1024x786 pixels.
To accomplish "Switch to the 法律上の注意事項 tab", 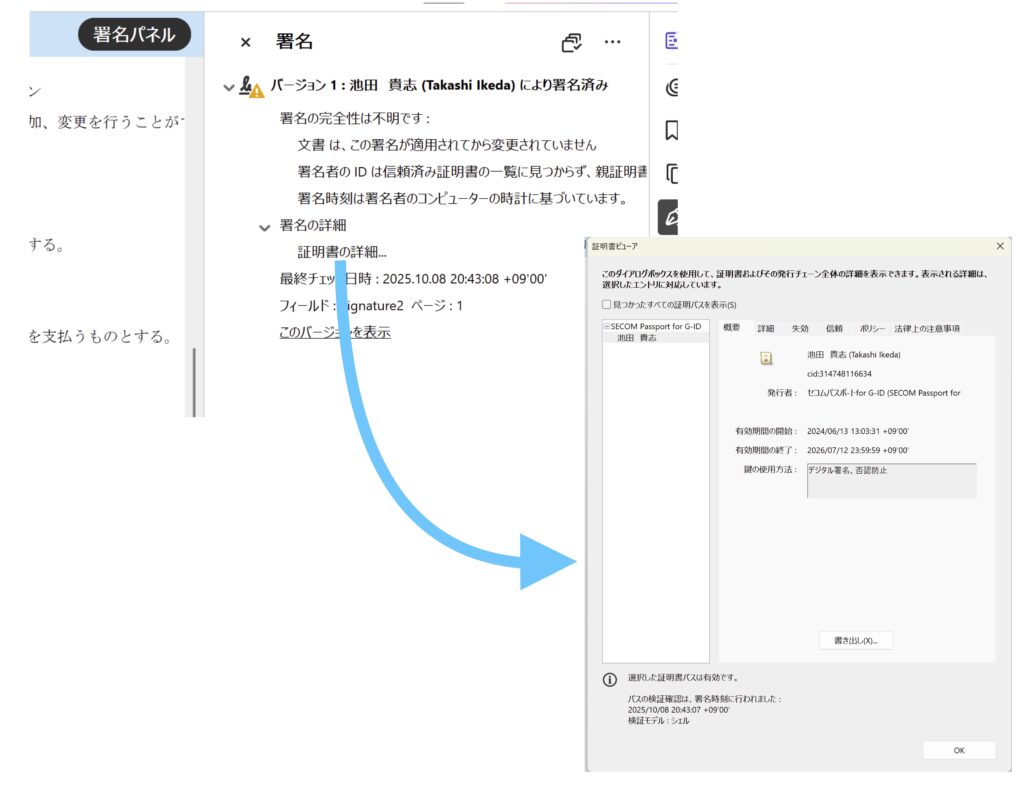I will point(927,328).
